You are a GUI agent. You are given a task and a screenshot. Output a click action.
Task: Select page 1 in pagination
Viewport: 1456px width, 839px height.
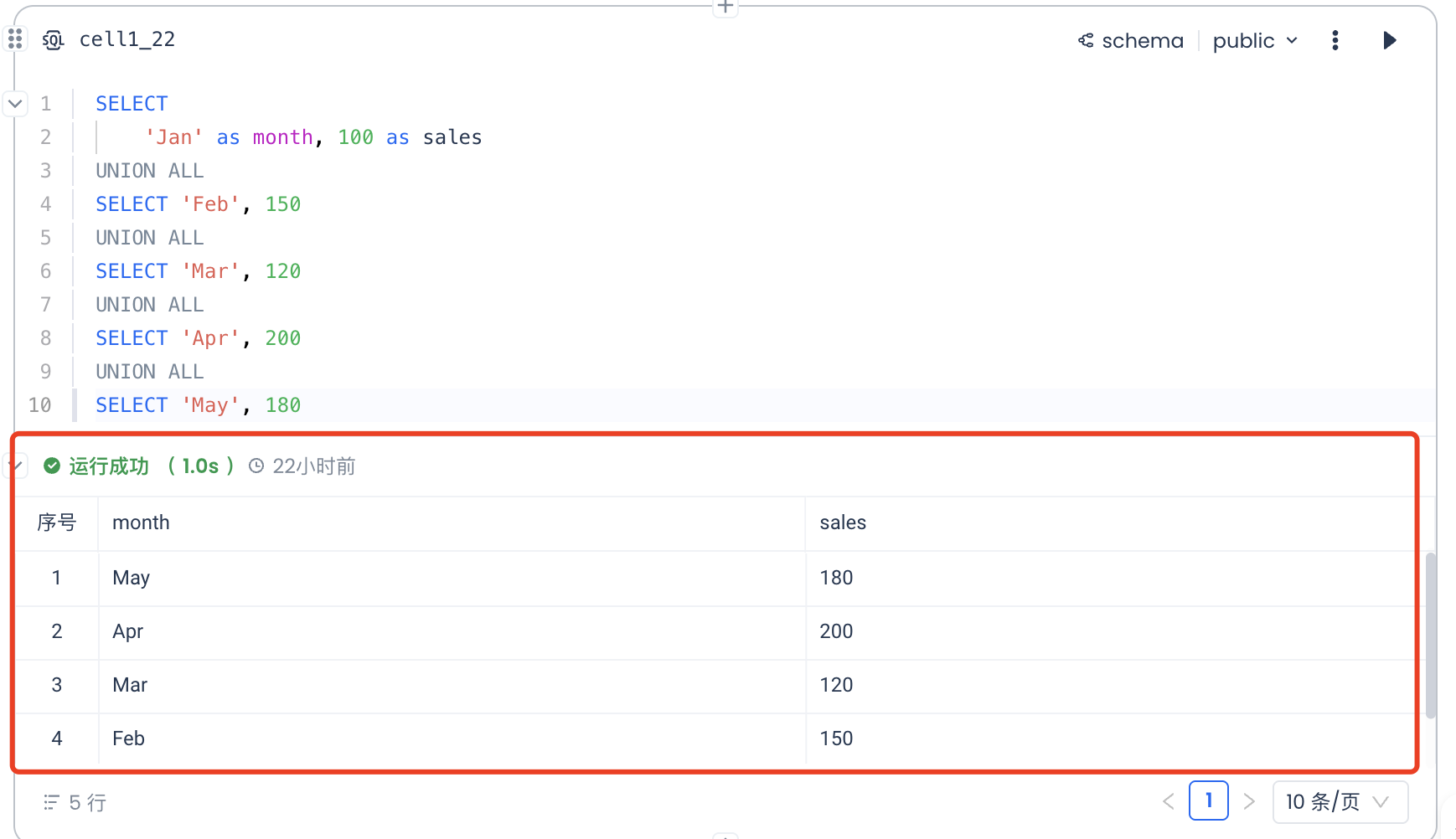coord(1208,800)
